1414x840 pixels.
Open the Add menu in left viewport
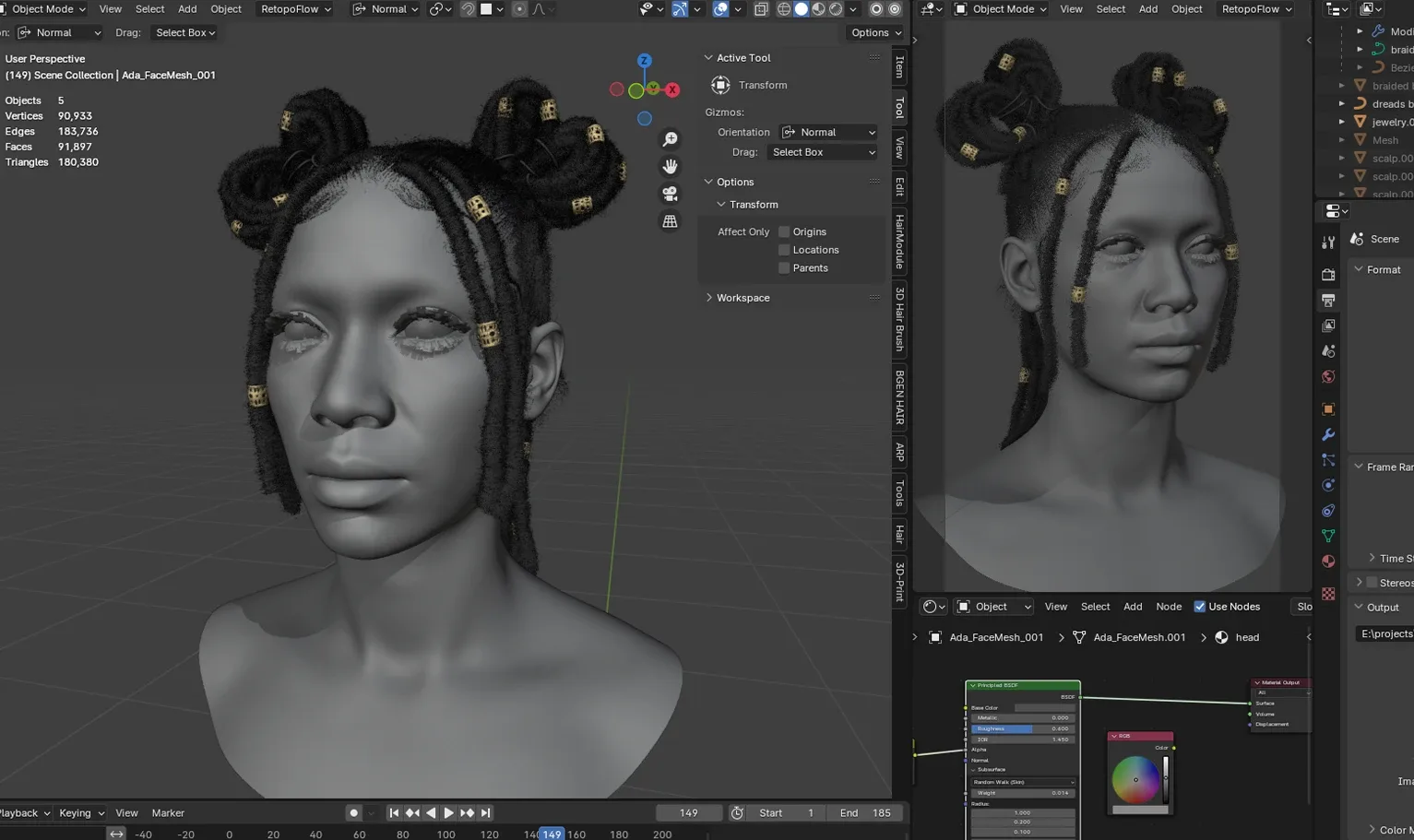(187, 9)
